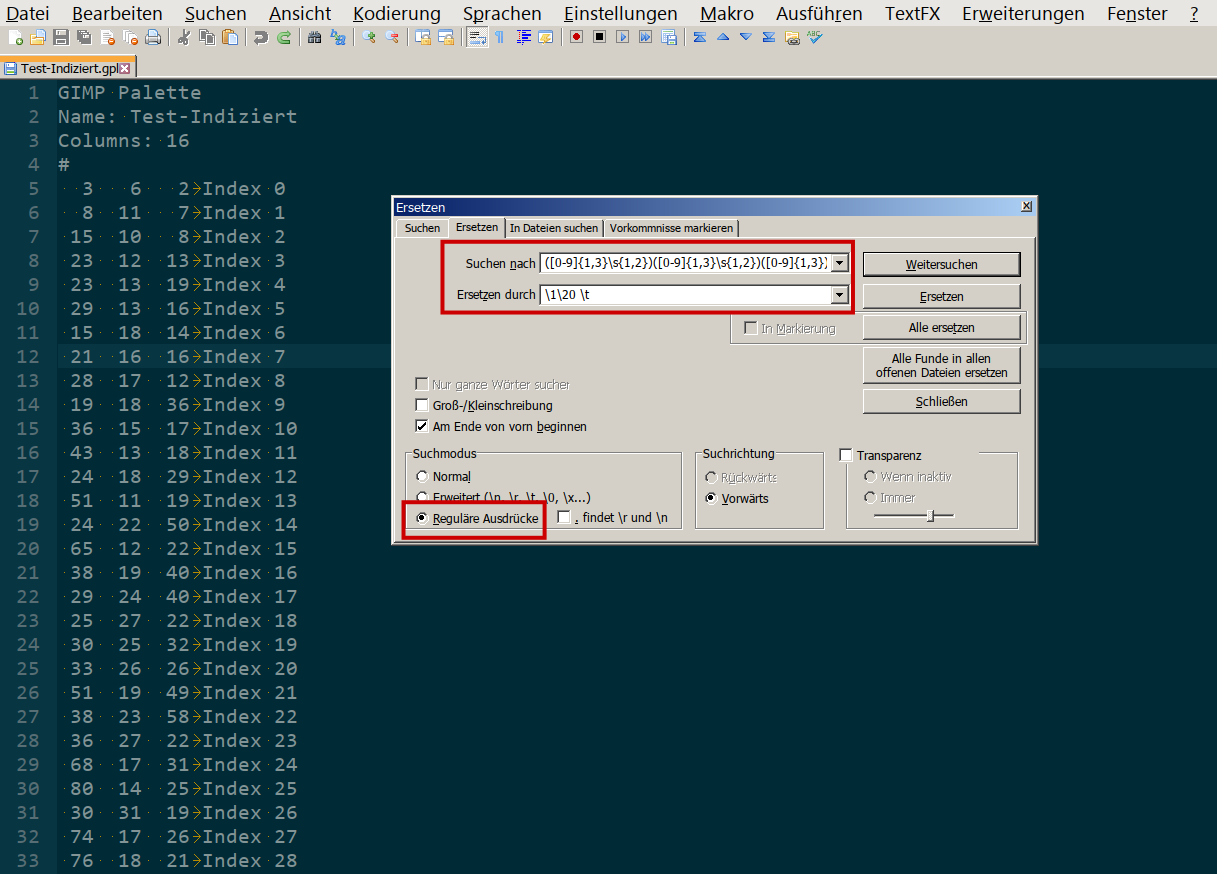This screenshot has height=874, width=1217.
Task: Select the Normal search mode radio button
Action: tap(422, 477)
